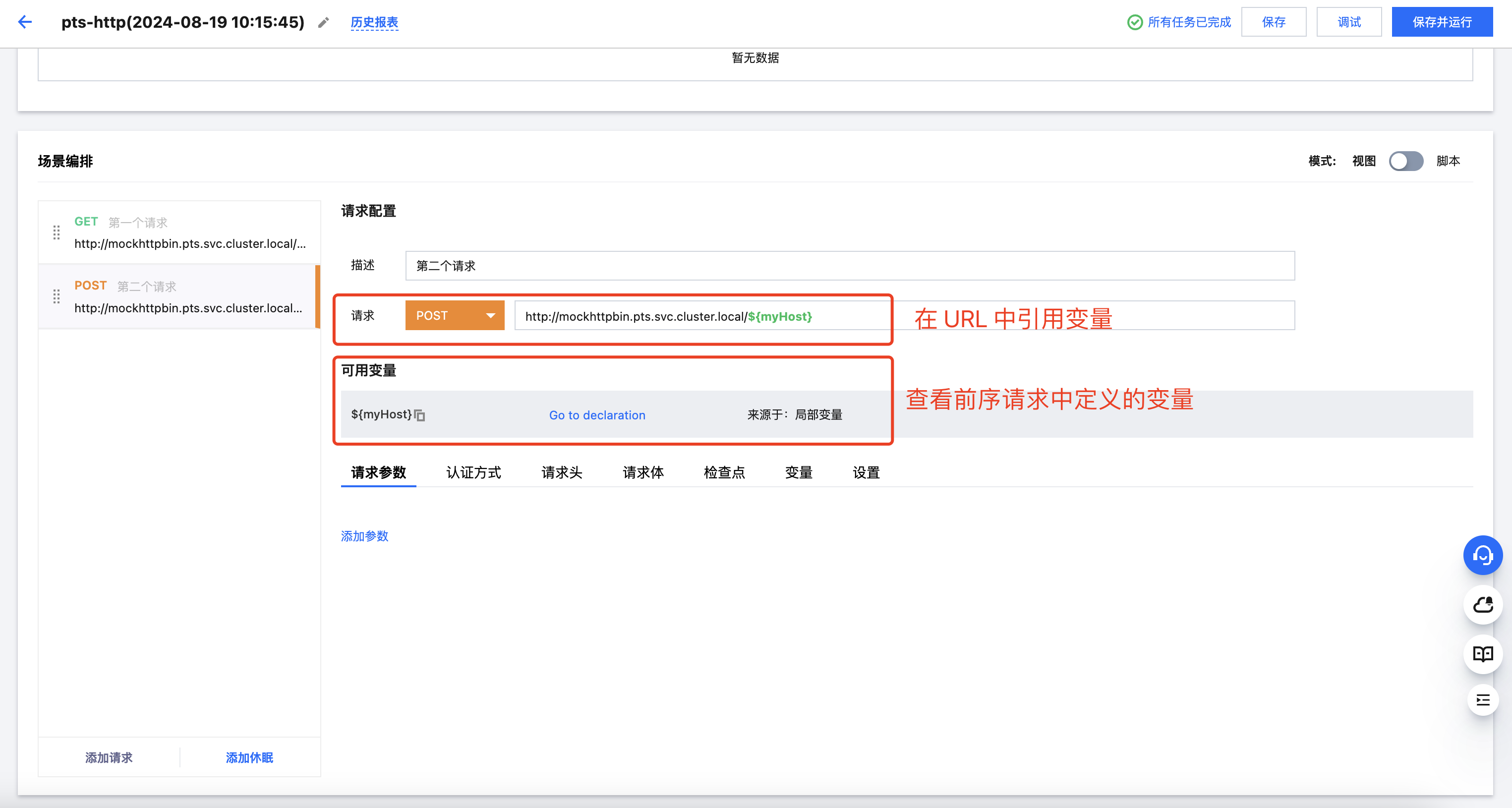
Task: Switch to the 请求头 tab
Action: coord(561,472)
